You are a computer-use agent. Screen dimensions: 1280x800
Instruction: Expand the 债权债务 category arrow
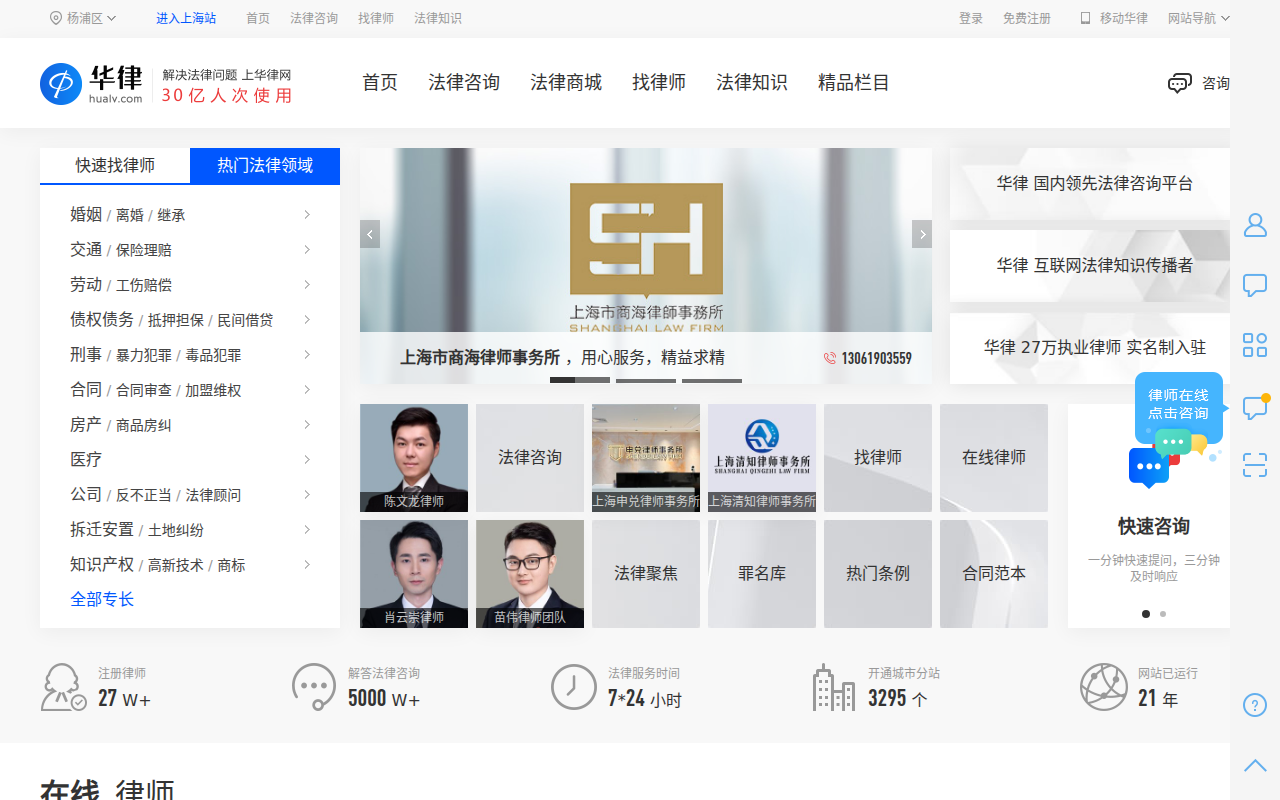click(x=307, y=320)
